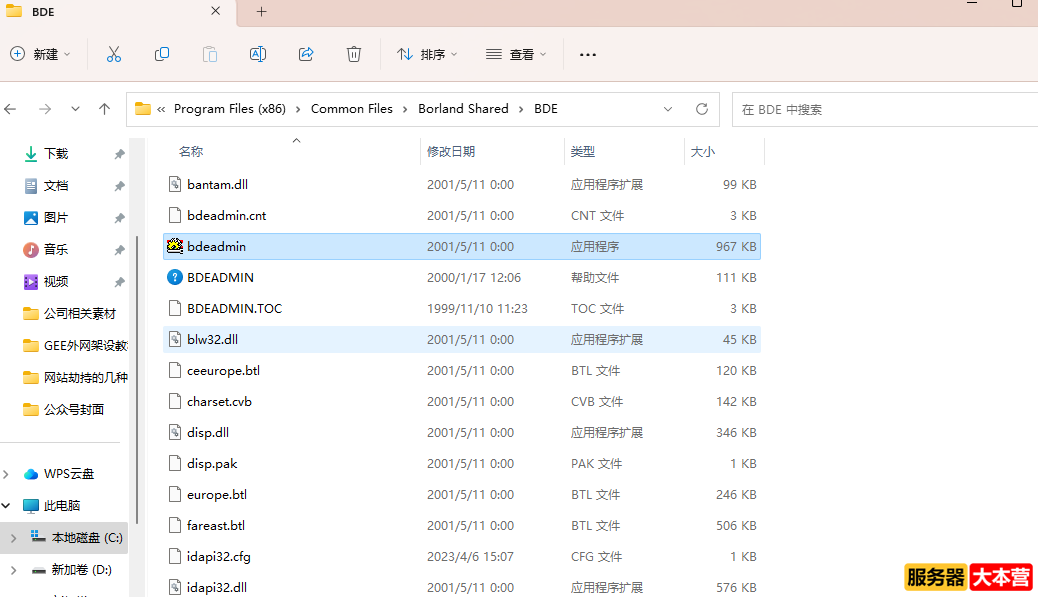Sort by 名称 column header

191,152
